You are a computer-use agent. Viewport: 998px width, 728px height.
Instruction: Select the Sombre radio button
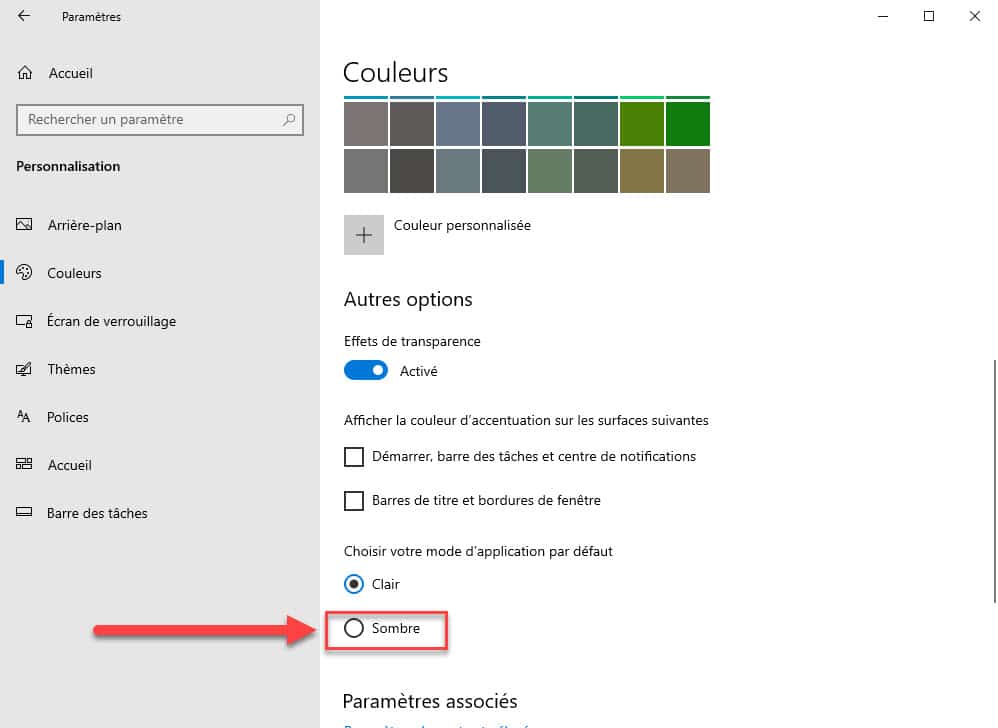coord(354,628)
